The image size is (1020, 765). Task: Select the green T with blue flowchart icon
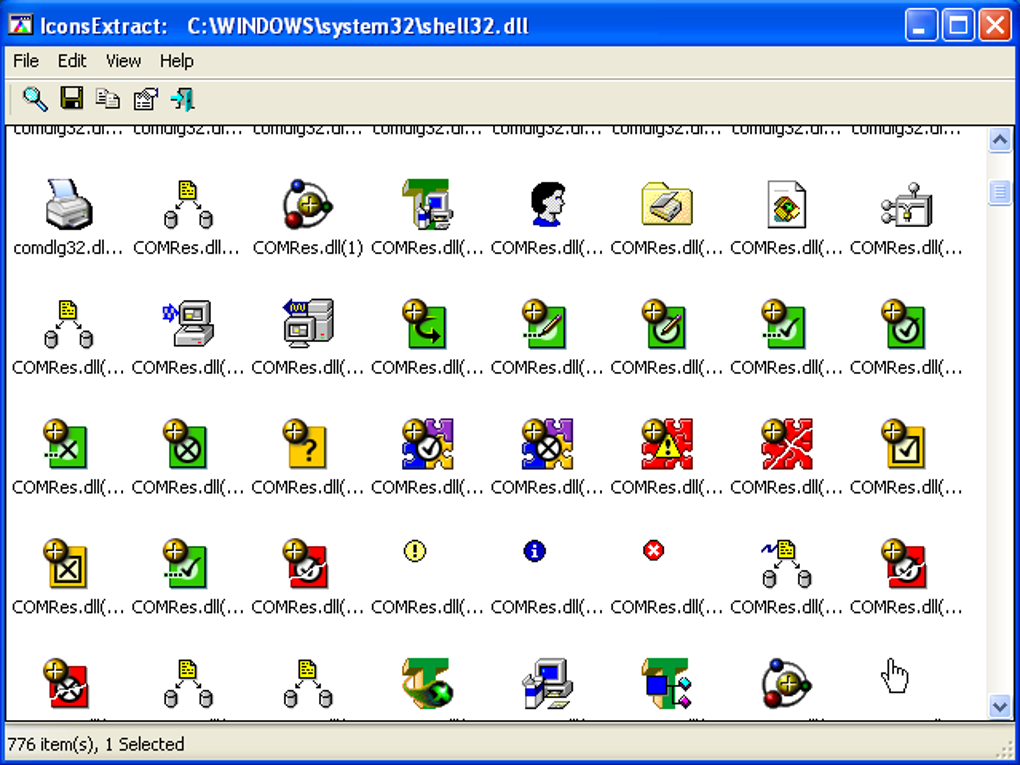pyautogui.click(x=667, y=683)
